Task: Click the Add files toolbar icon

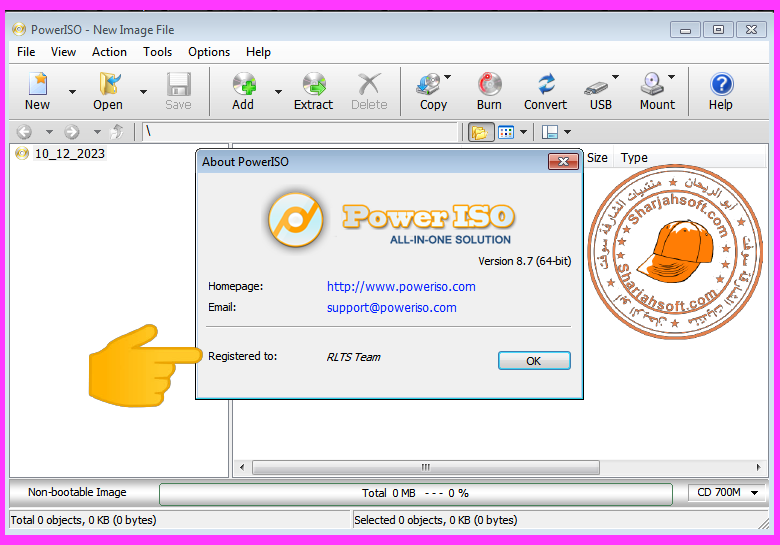Action: (243, 84)
